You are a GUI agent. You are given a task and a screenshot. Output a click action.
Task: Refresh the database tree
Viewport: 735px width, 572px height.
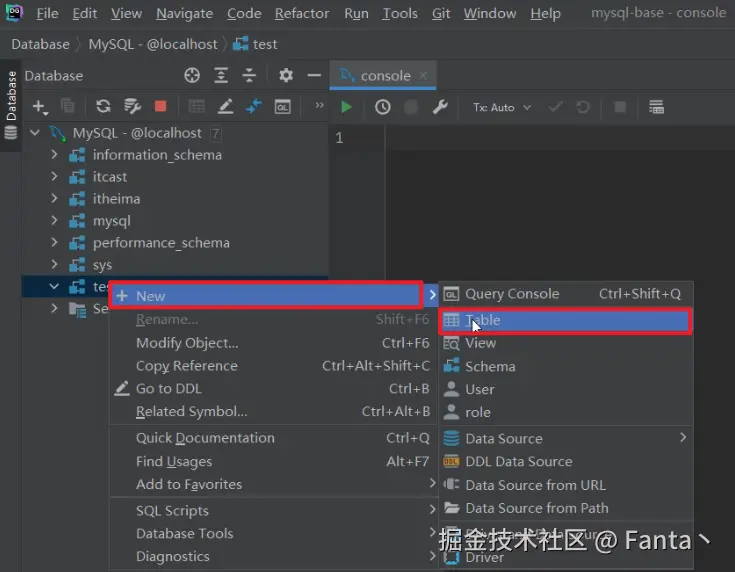(x=103, y=107)
